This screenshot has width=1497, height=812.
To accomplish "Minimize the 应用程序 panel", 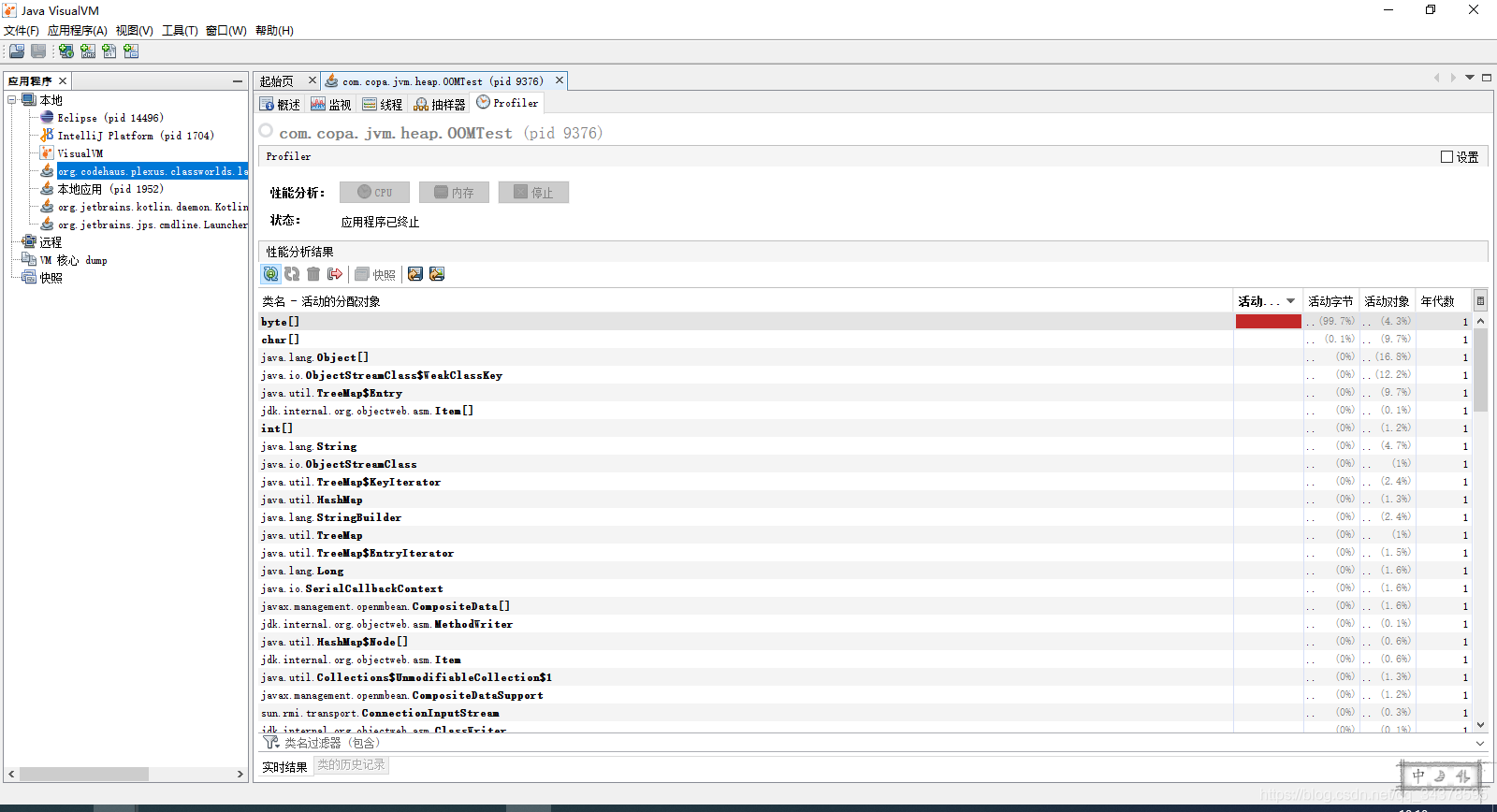I will pyautogui.click(x=238, y=81).
